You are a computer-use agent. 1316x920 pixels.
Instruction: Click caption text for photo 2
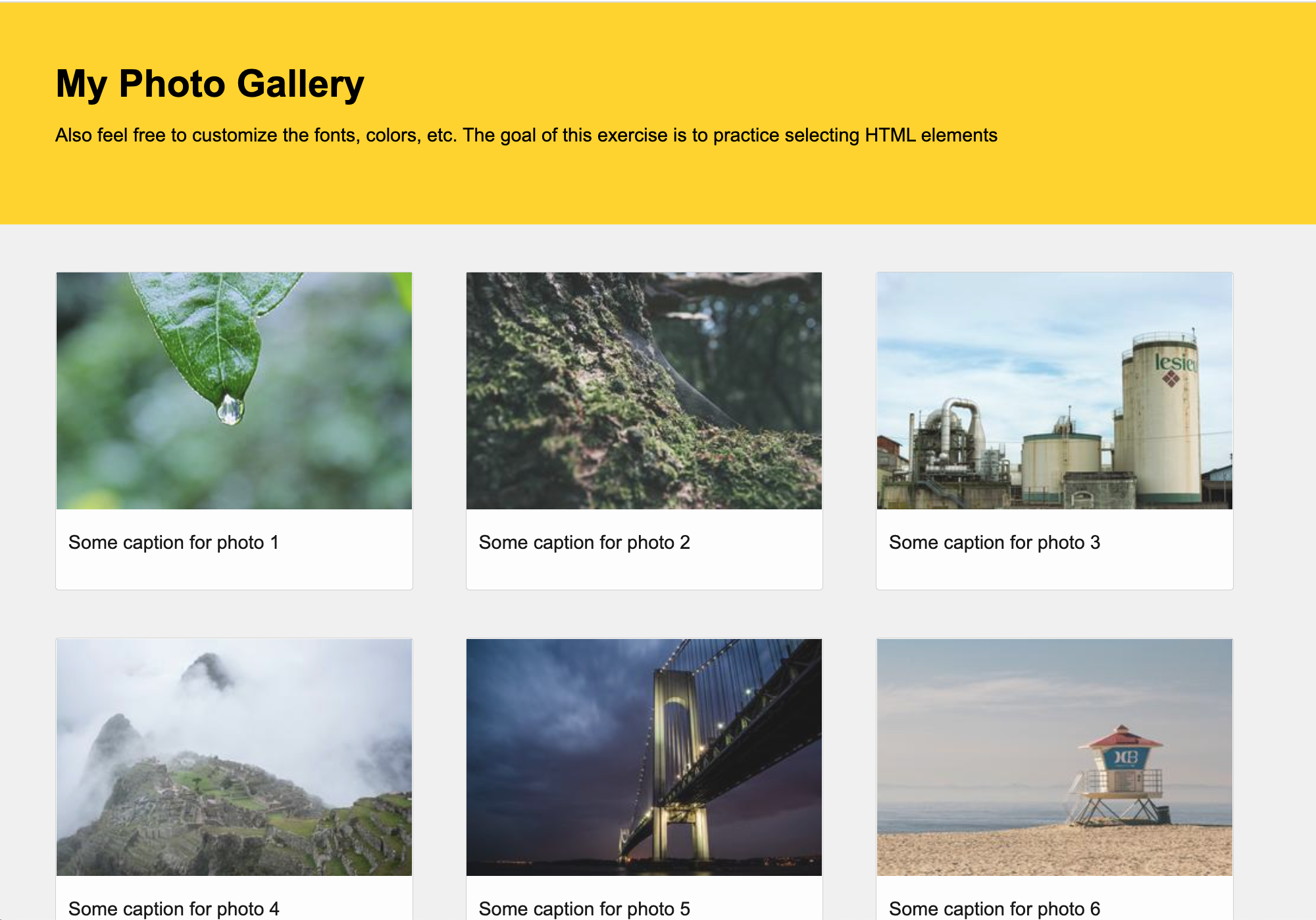[584, 542]
